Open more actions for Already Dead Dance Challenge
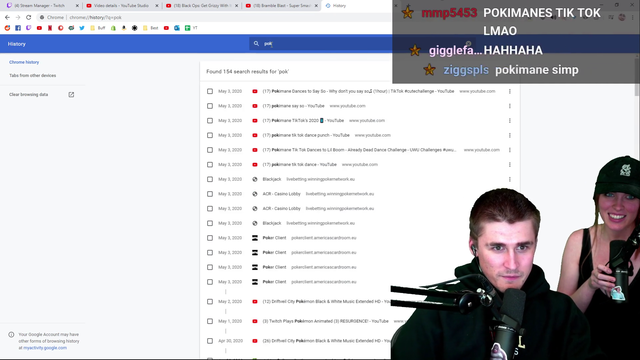The height and width of the screenshot is (360, 640). pyautogui.click(x=510, y=150)
